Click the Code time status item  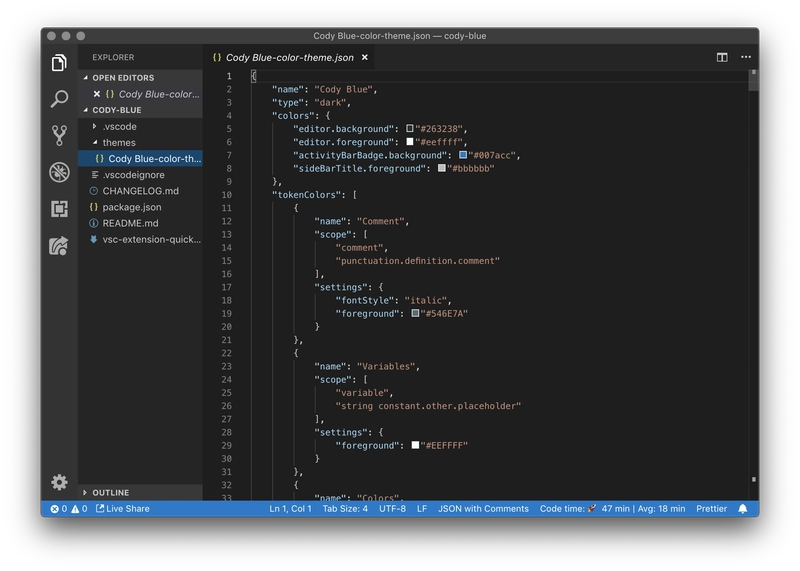point(612,509)
